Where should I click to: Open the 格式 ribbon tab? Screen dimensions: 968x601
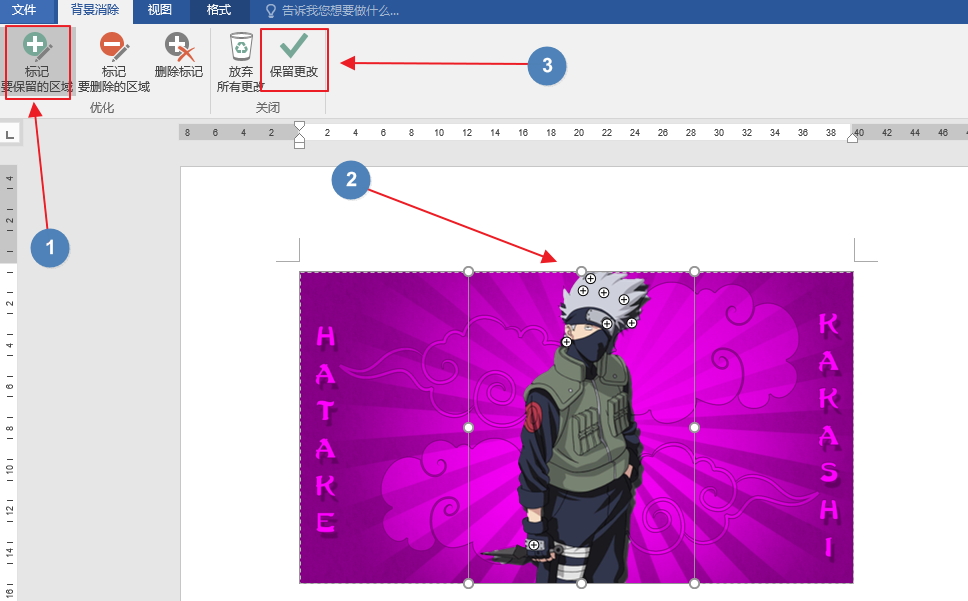[219, 10]
